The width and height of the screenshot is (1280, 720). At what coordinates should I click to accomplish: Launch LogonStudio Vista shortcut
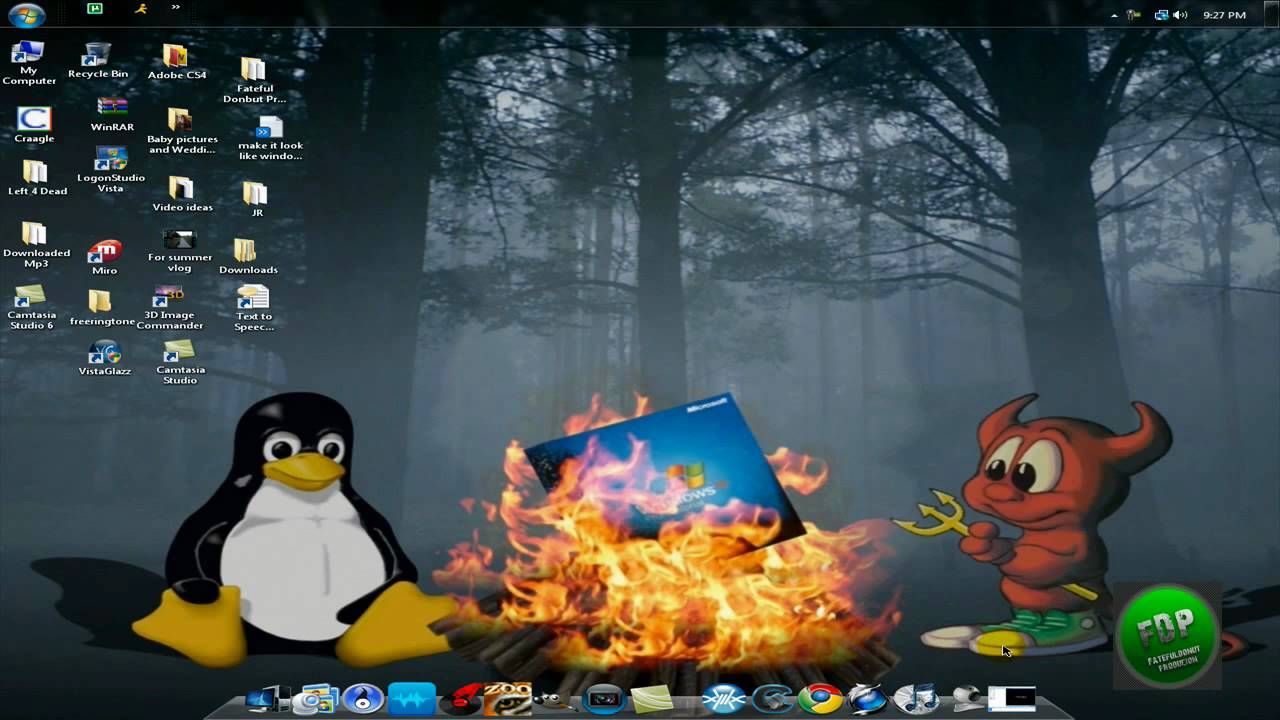click(x=111, y=169)
